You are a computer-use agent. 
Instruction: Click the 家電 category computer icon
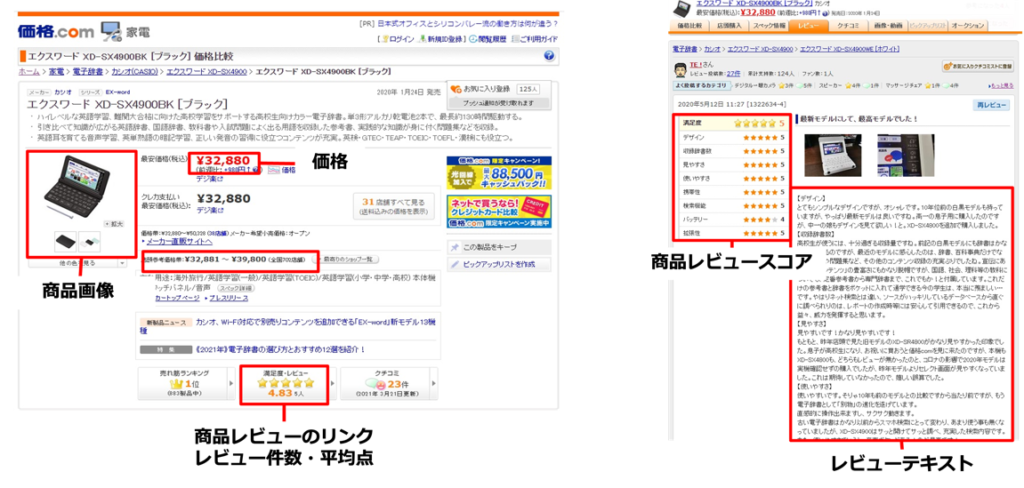[111, 32]
